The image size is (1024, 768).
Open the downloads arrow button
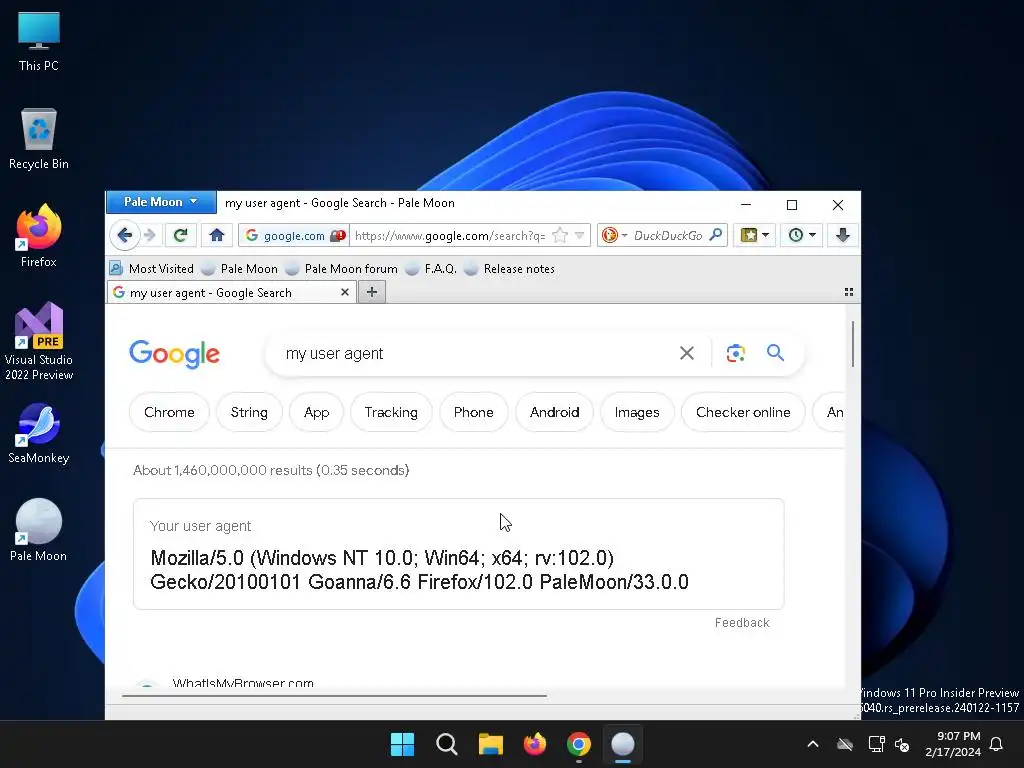point(843,235)
